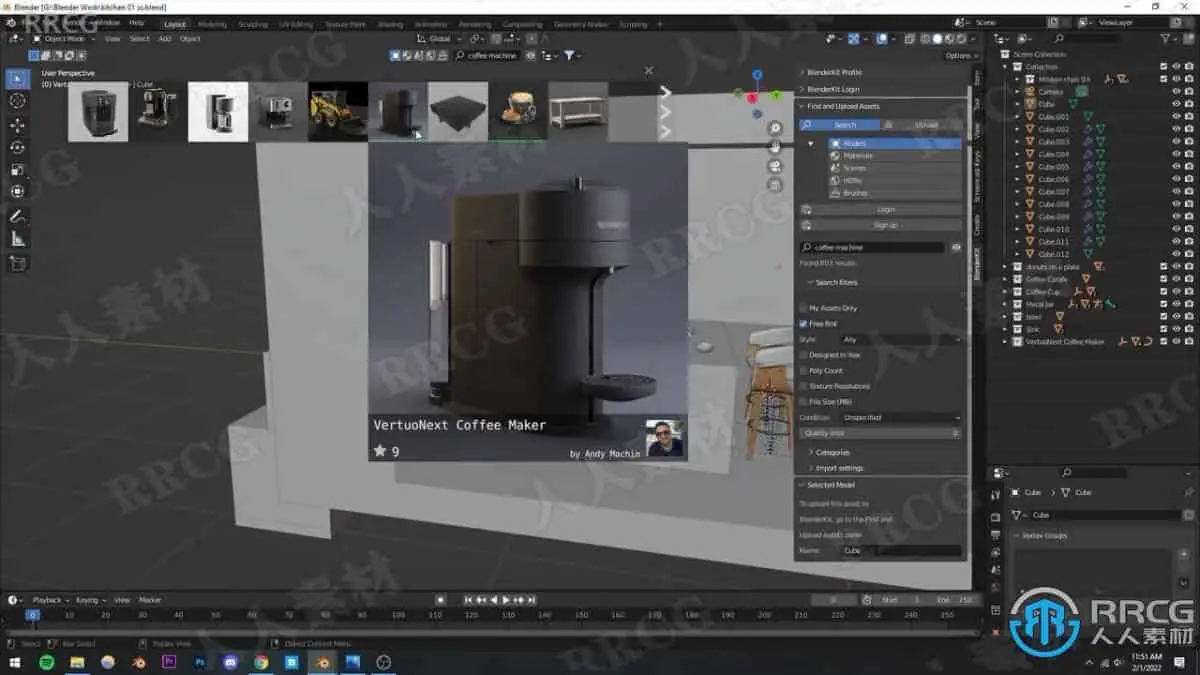Click the zoom magnifier icon in viewport gizmos
Viewport: 1200px width, 675px height.
[x=775, y=129]
